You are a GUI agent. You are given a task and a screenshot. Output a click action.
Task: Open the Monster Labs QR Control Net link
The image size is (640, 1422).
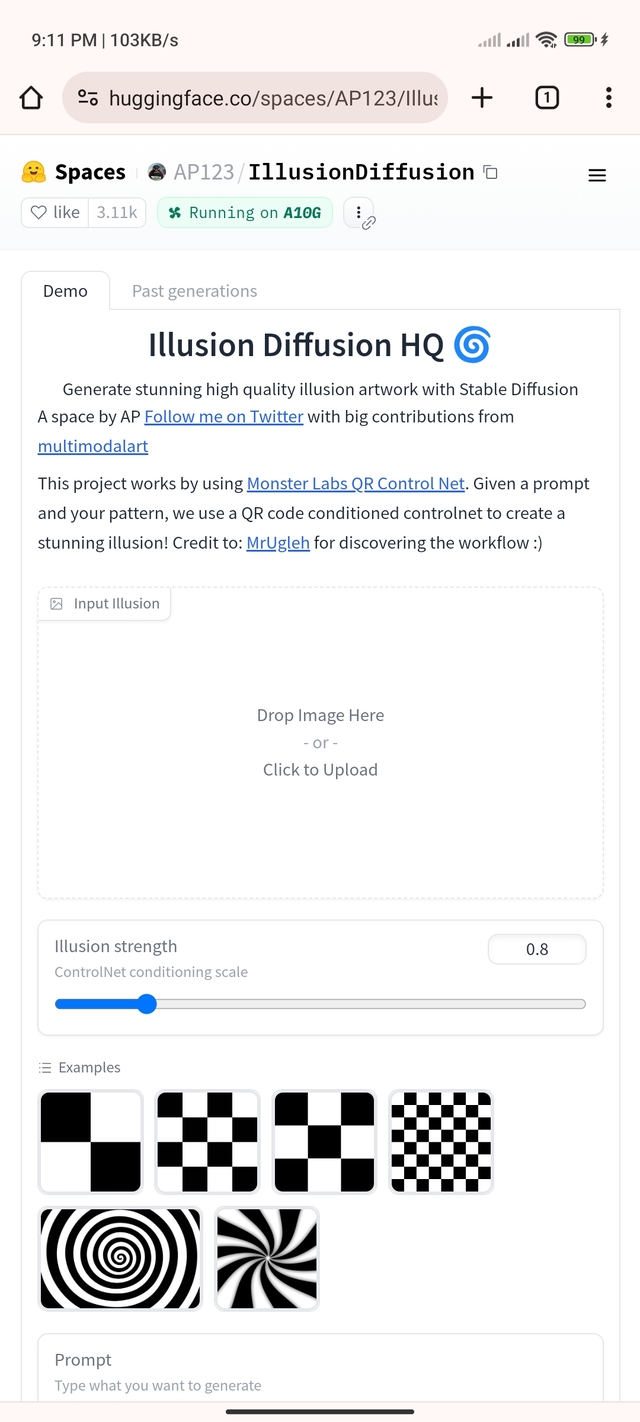pos(355,483)
